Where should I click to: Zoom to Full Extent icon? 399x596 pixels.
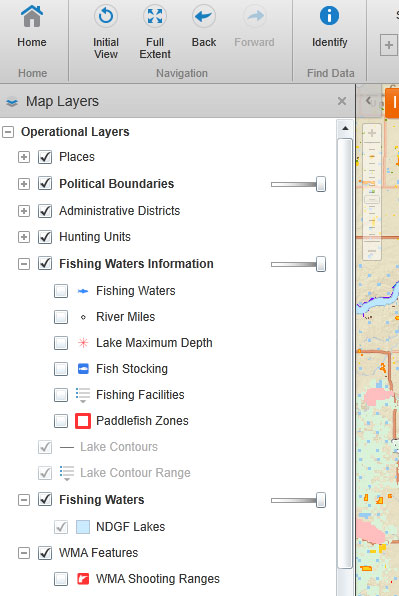click(155, 16)
